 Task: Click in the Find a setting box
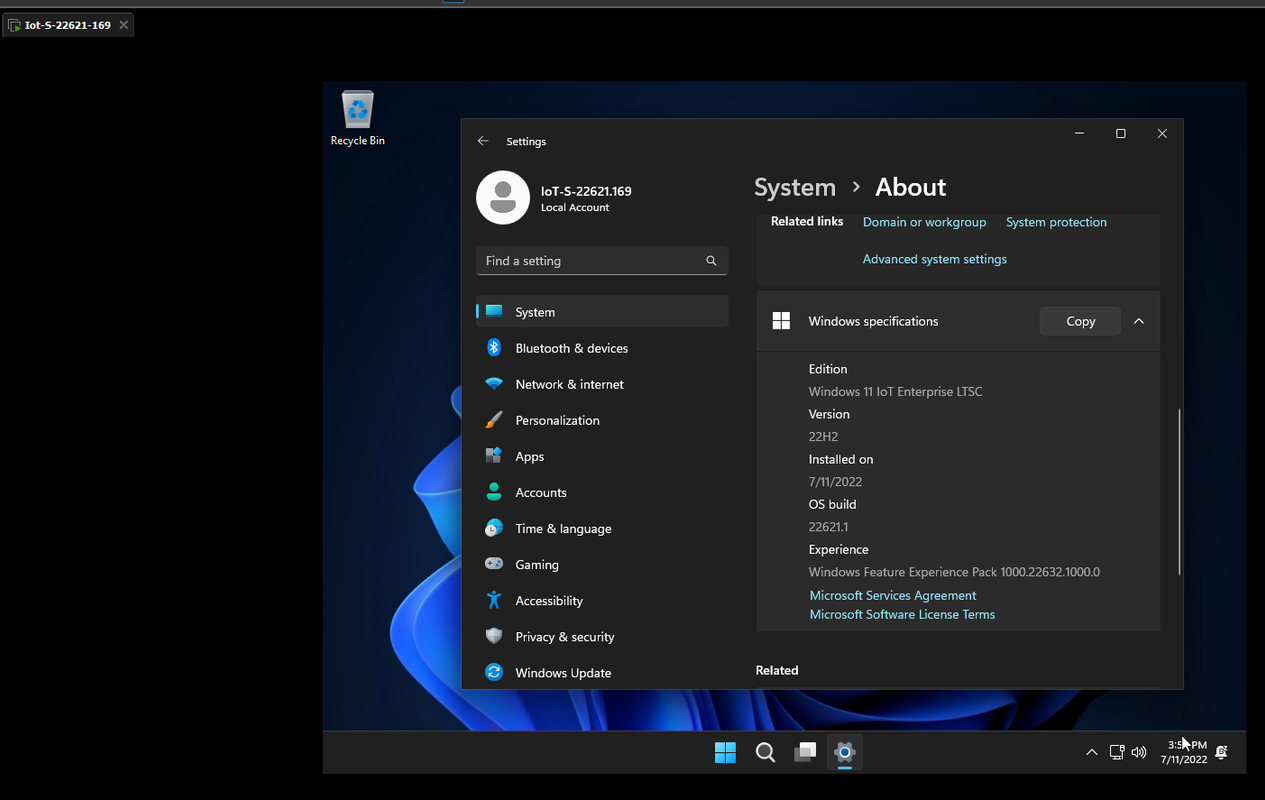pyautogui.click(x=602, y=261)
